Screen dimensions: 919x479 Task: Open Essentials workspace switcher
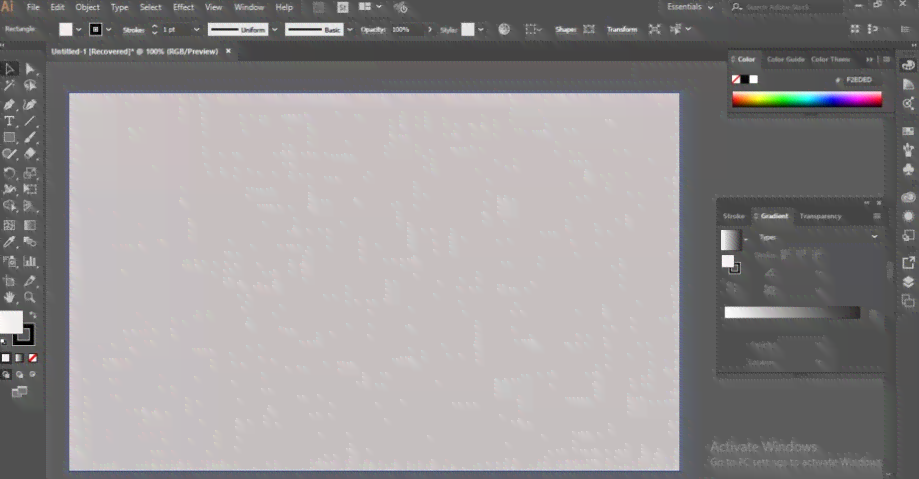tap(690, 7)
